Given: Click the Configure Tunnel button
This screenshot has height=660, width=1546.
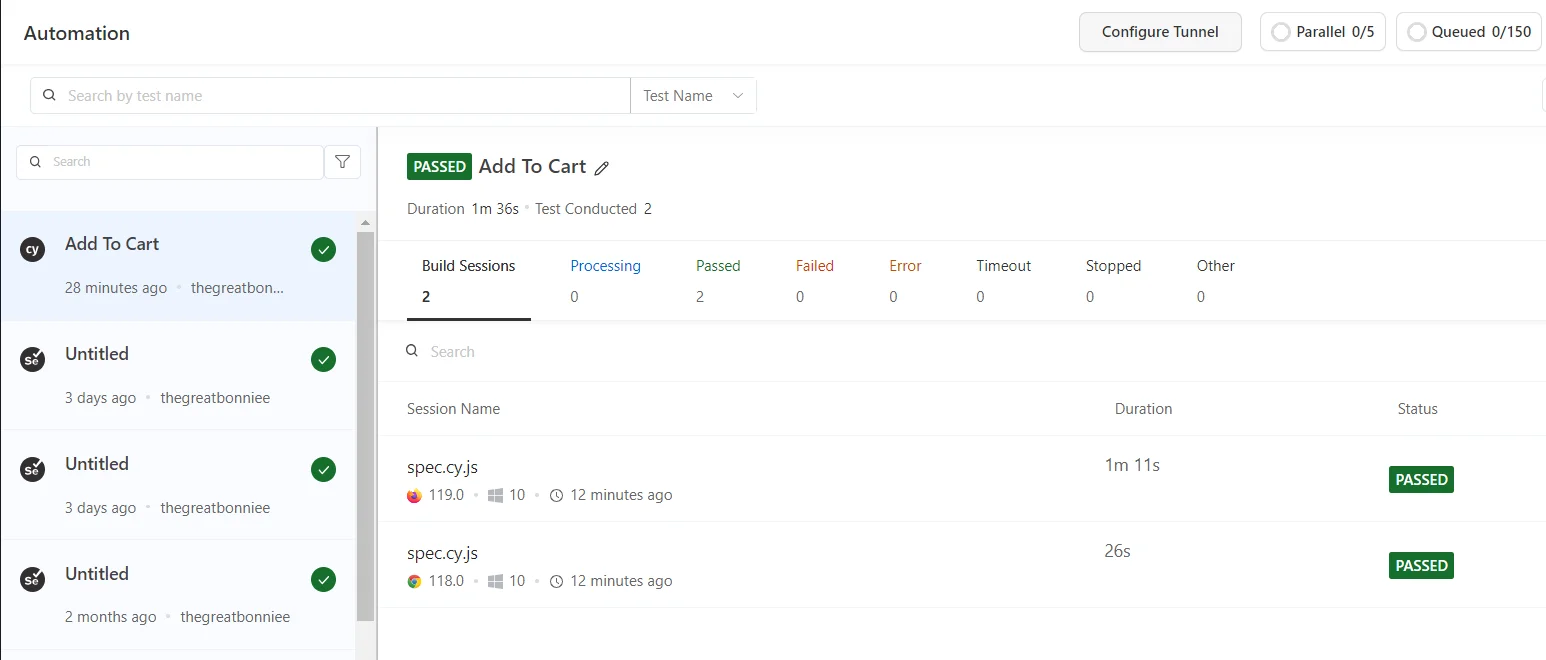Looking at the screenshot, I should (x=1159, y=31).
